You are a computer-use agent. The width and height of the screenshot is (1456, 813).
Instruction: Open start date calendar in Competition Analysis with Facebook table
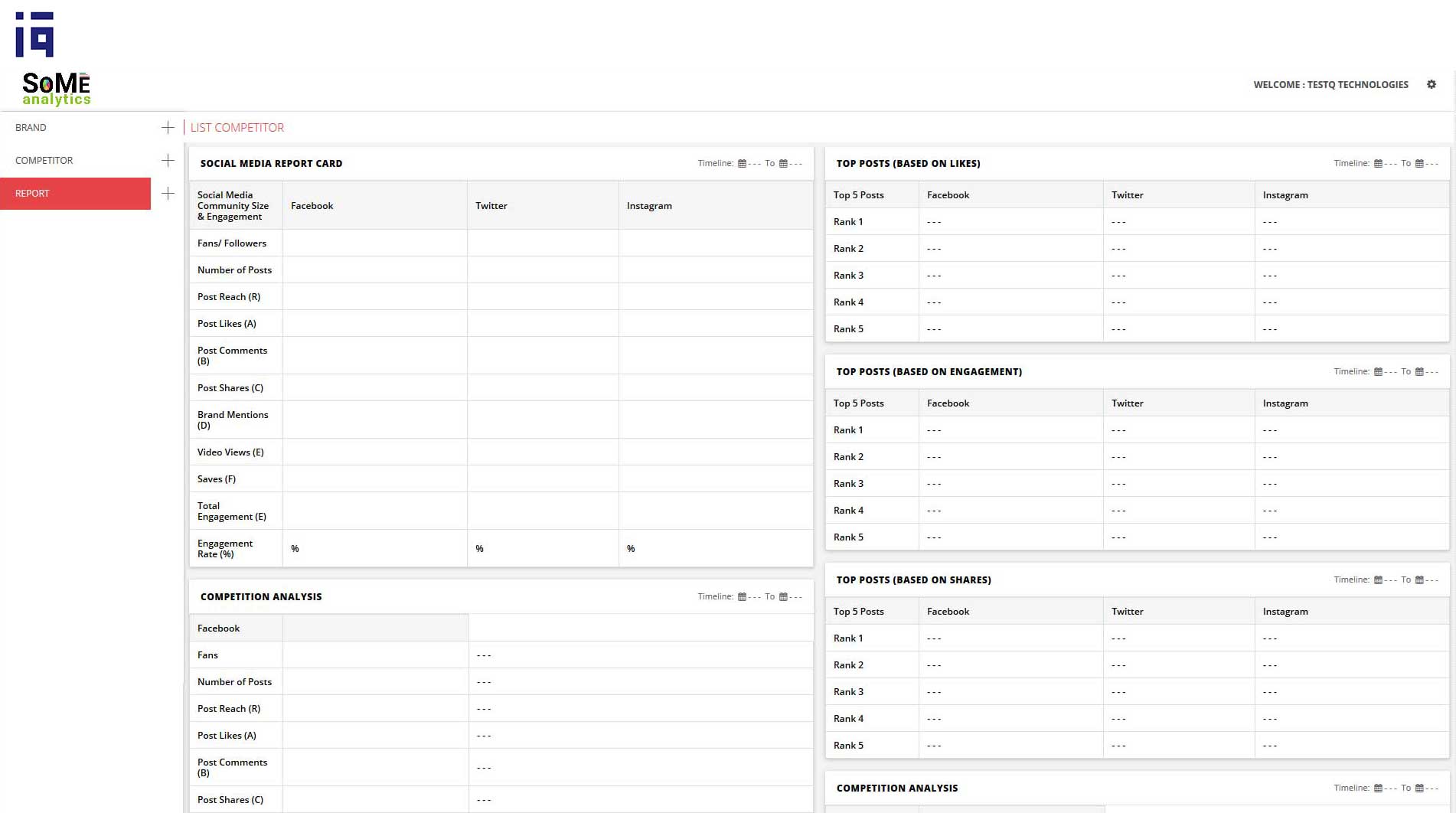742,596
